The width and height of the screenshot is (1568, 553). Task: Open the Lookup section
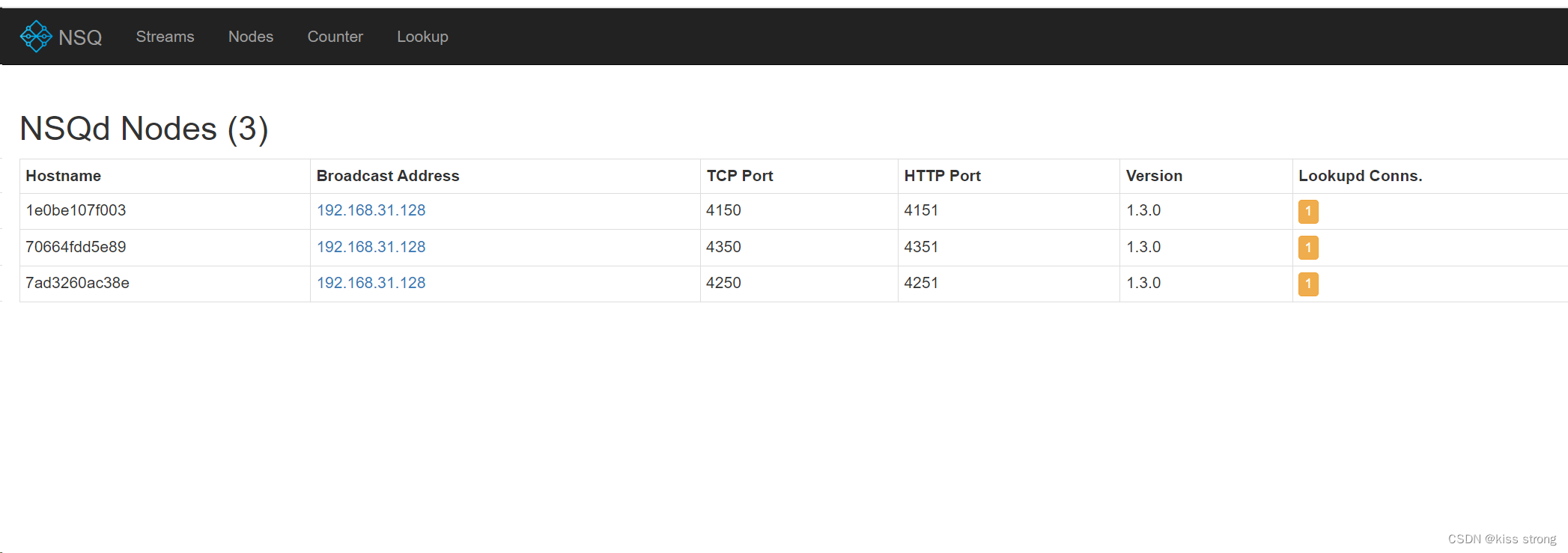pyautogui.click(x=422, y=36)
